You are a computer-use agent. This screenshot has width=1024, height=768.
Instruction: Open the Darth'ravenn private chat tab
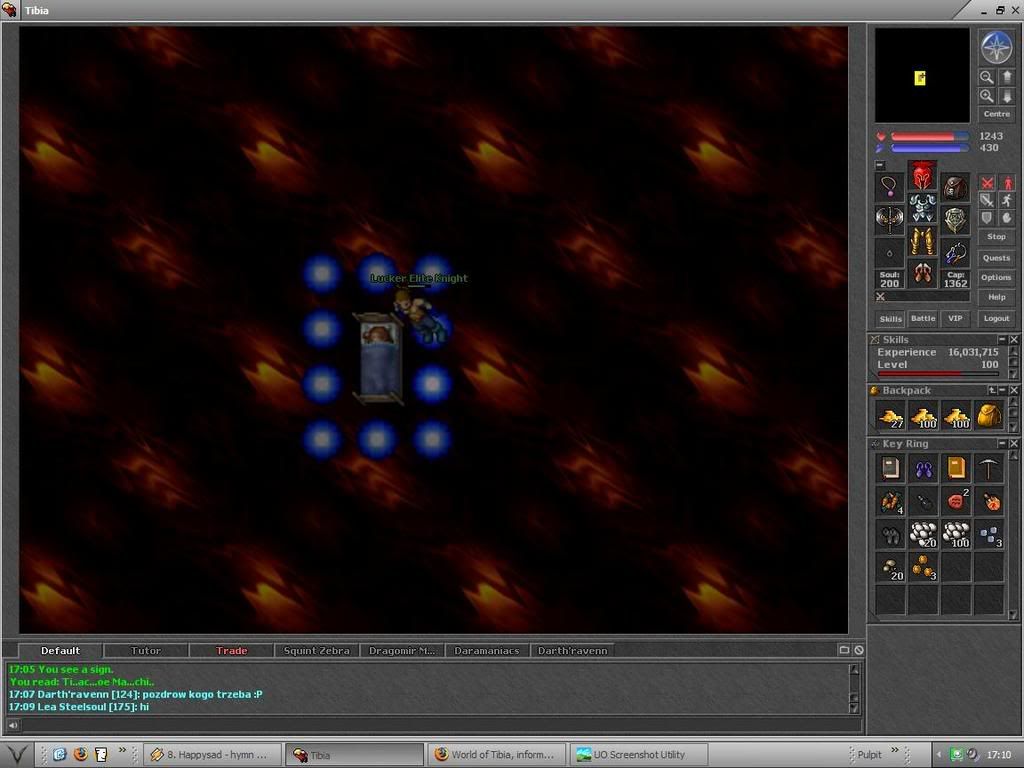573,650
